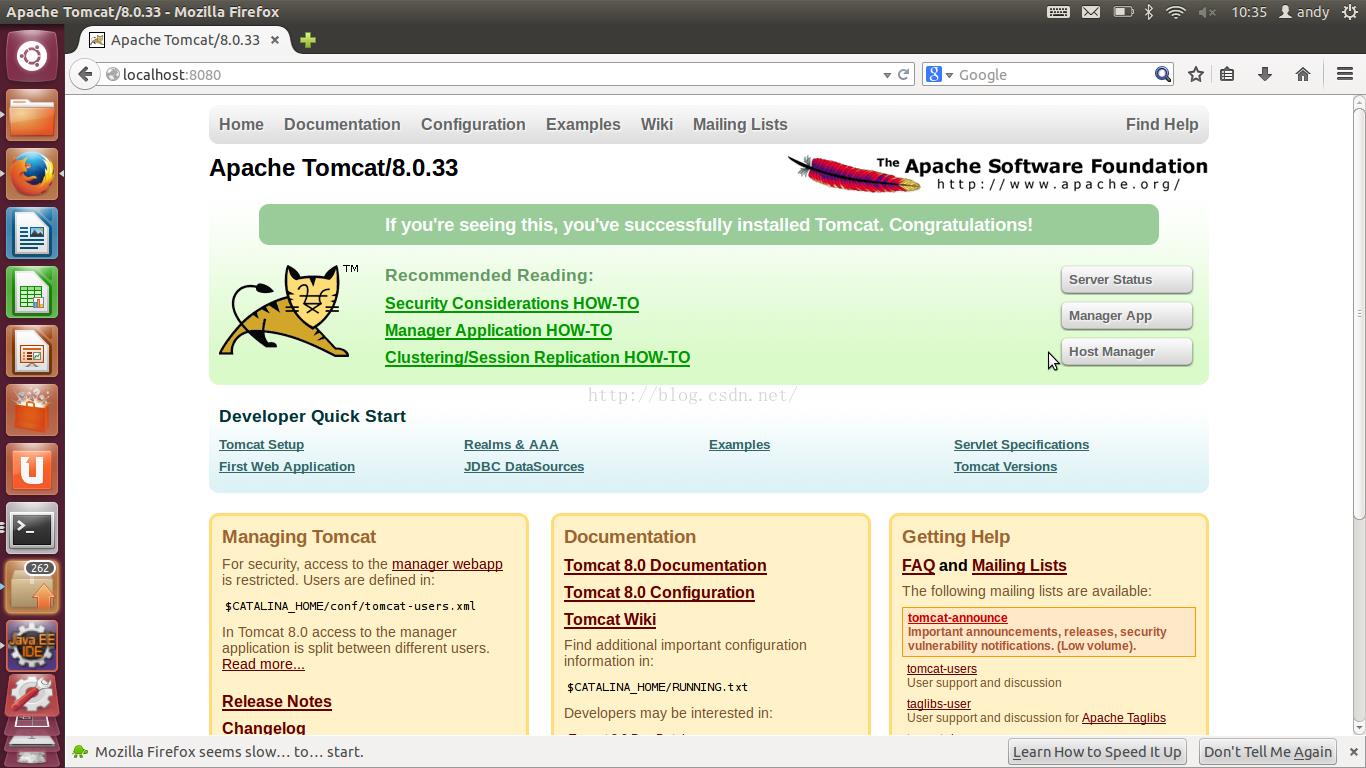Image resolution: width=1366 pixels, height=768 pixels.
Task: Open Configuration in Tomcat navigation
Action: [473, 124]
